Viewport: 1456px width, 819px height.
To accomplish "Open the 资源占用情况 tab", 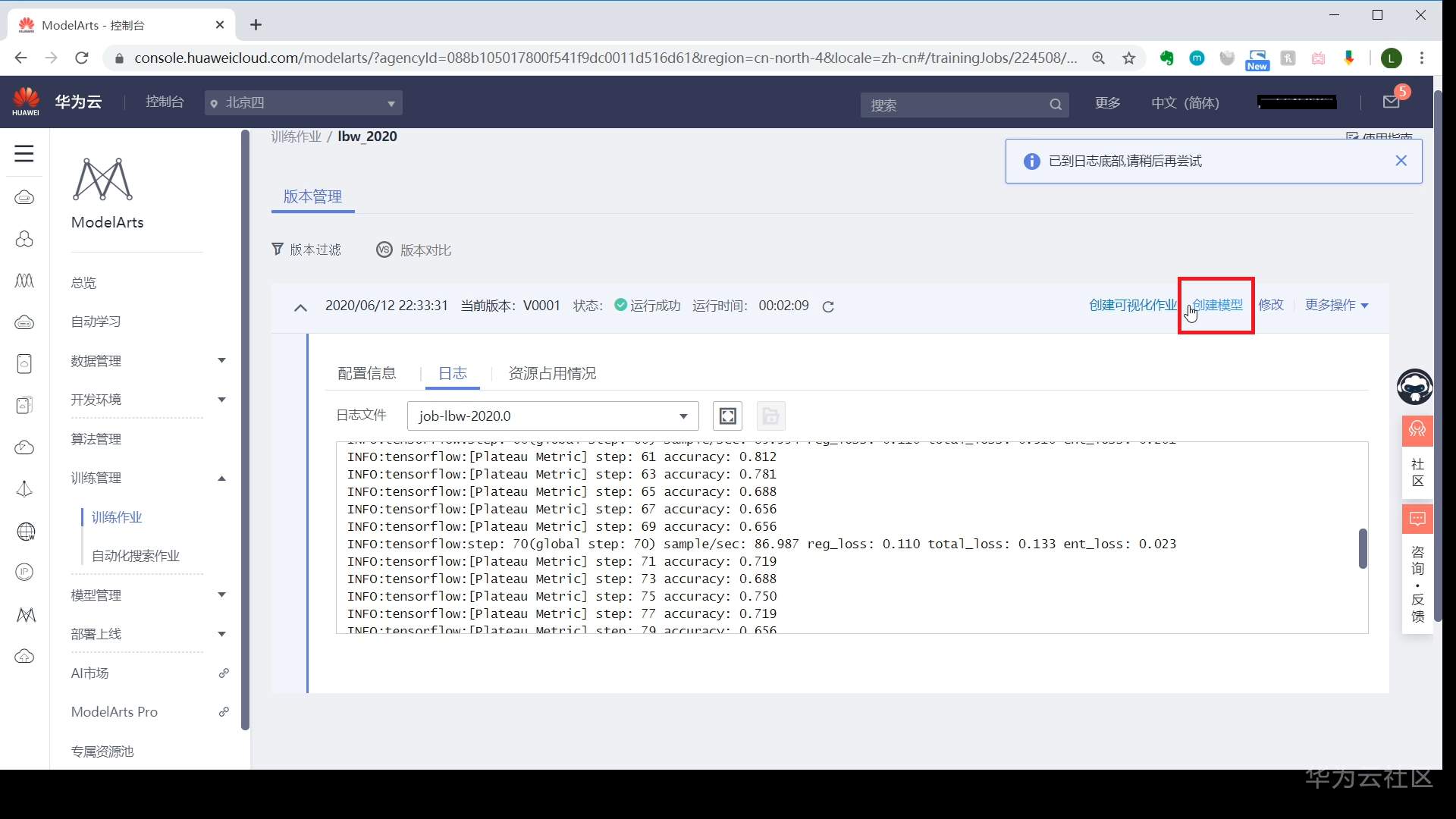I will click(551, 373).
